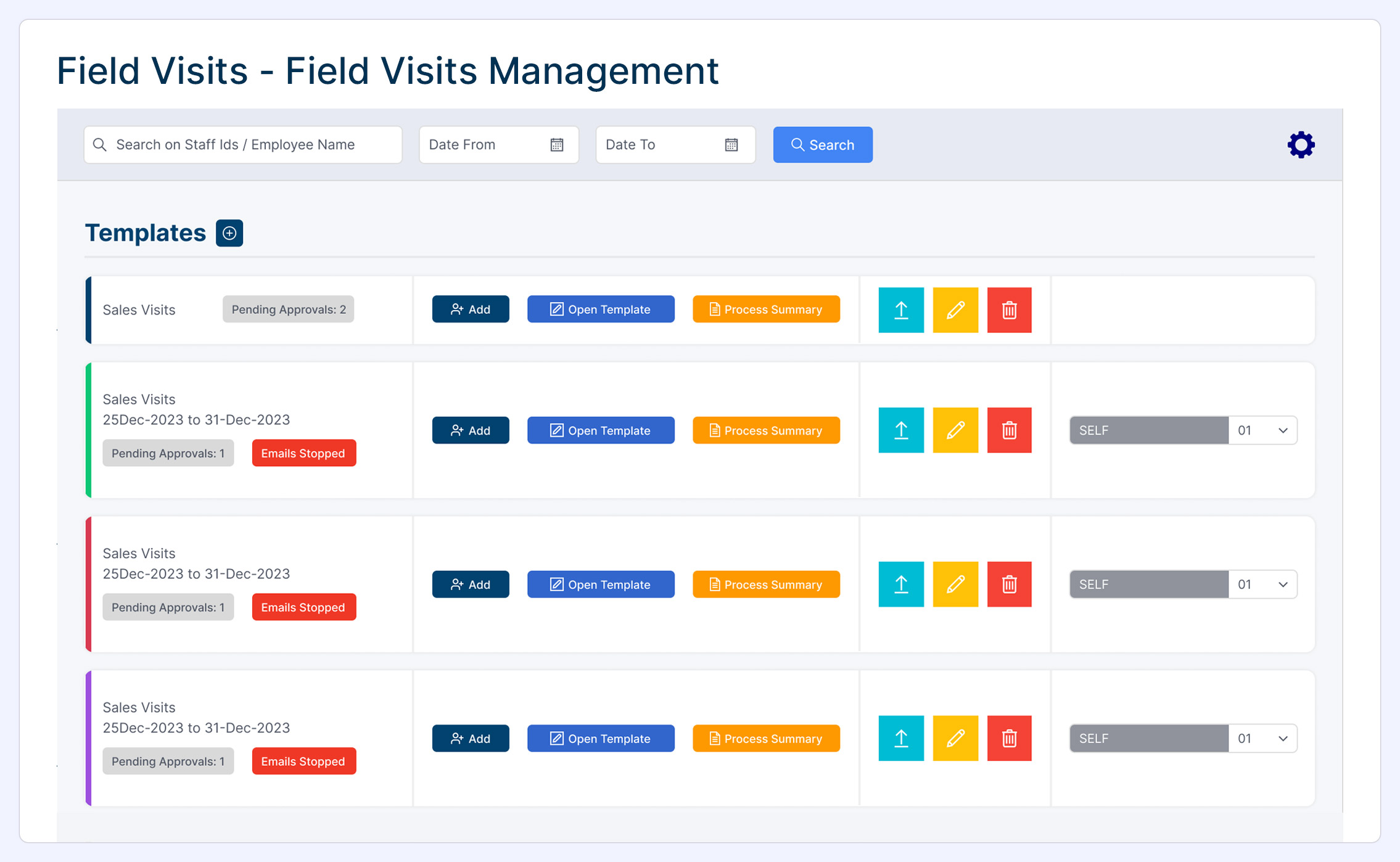Viewport: 1400px width, 862px height.
Task: Click Emails Stopped badge in purple-bordered row
Action: (x=303, y=761)
